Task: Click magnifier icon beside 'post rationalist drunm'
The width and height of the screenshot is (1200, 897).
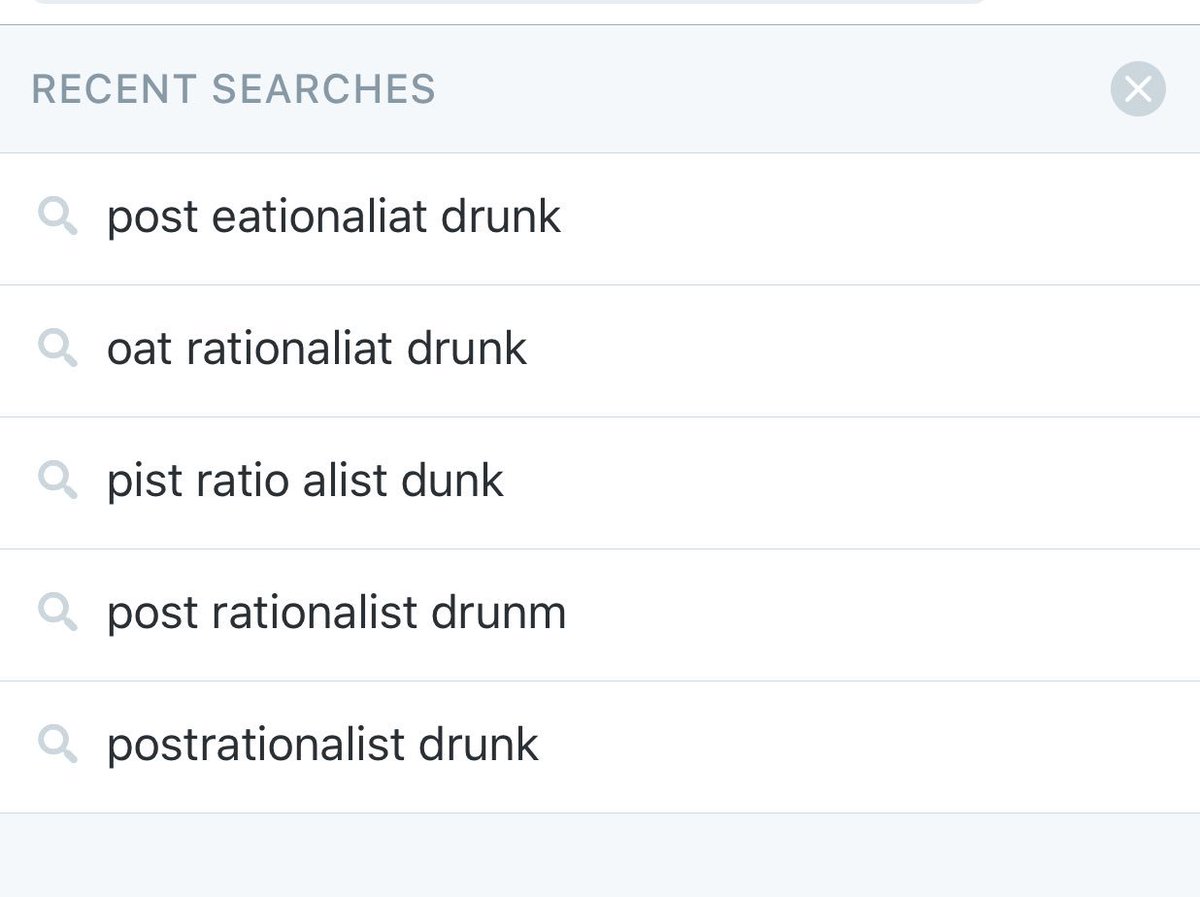Action: click(57, 612)
